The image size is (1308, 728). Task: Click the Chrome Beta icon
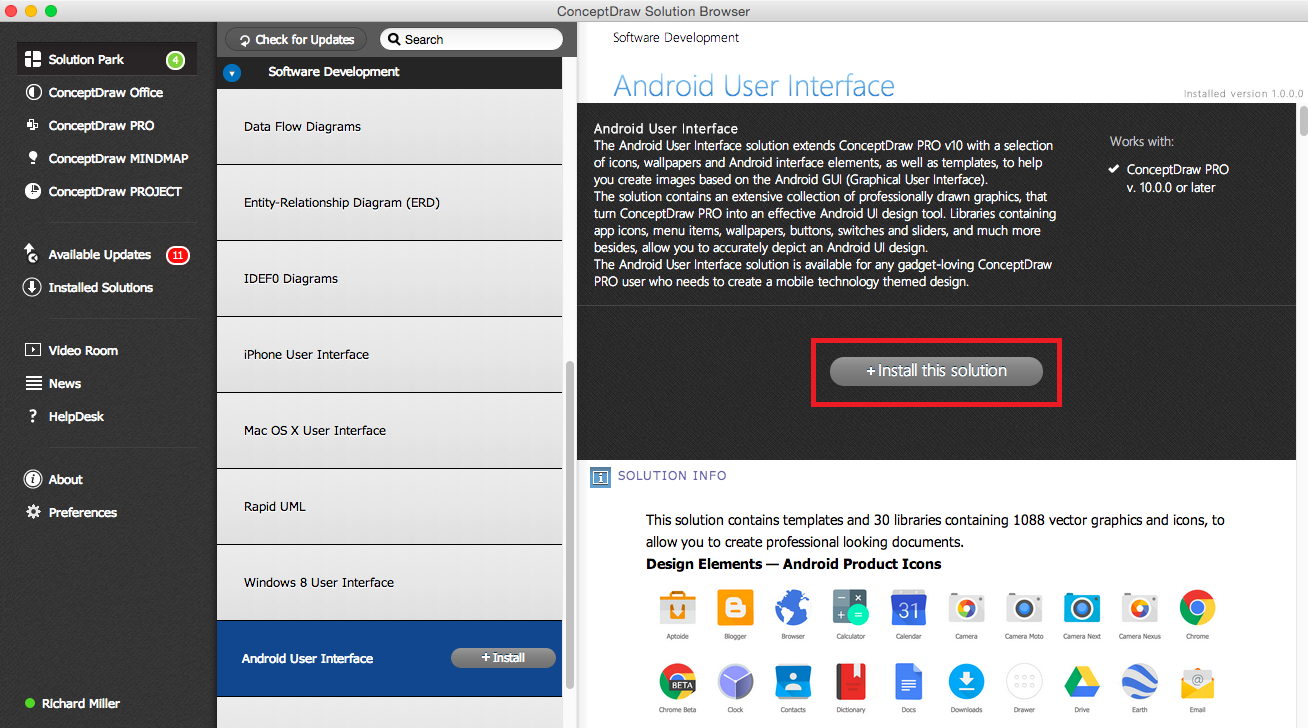[678, 682]
